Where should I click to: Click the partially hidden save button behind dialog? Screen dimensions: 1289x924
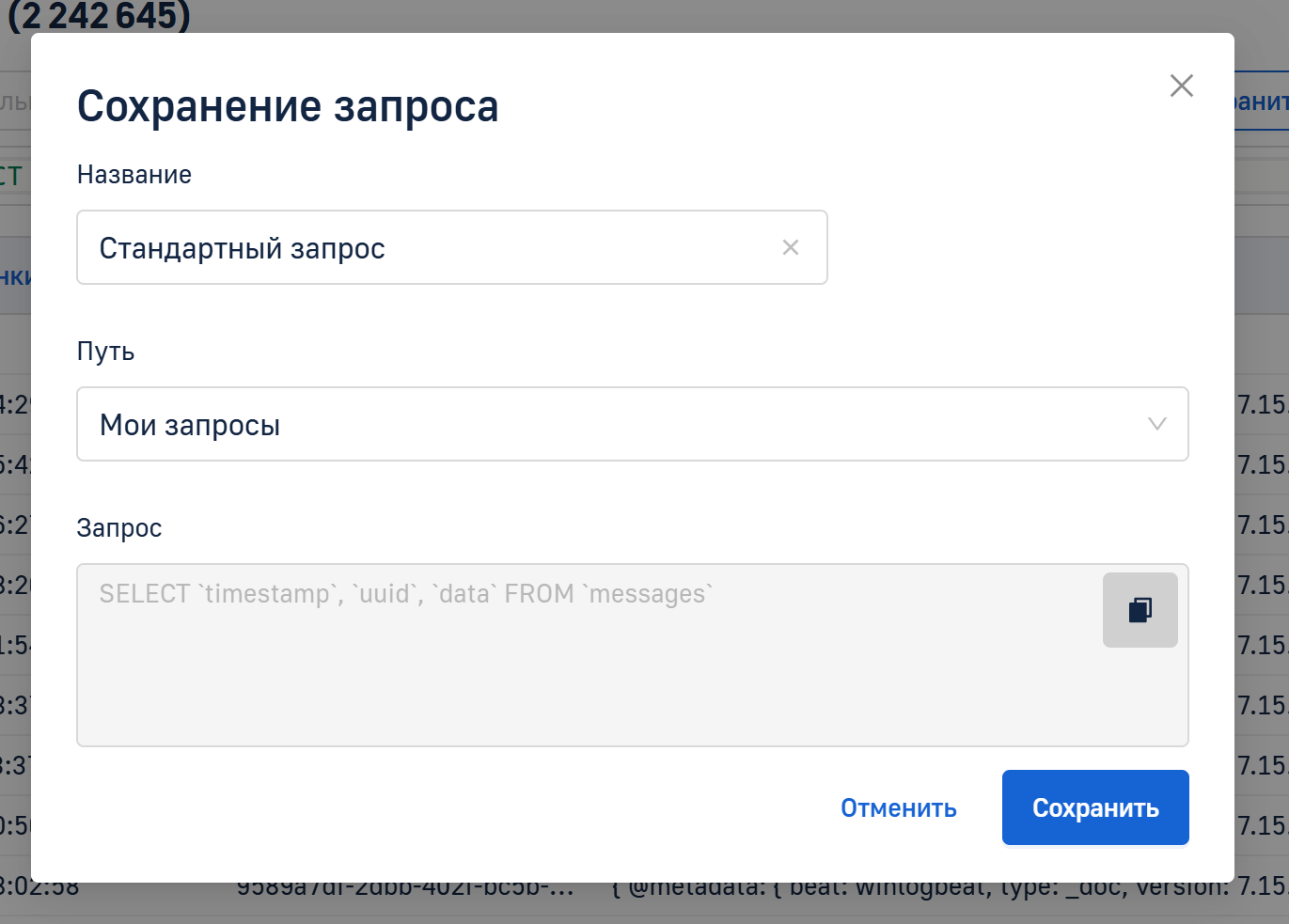pyautogui.click(x=1262, y=102)
